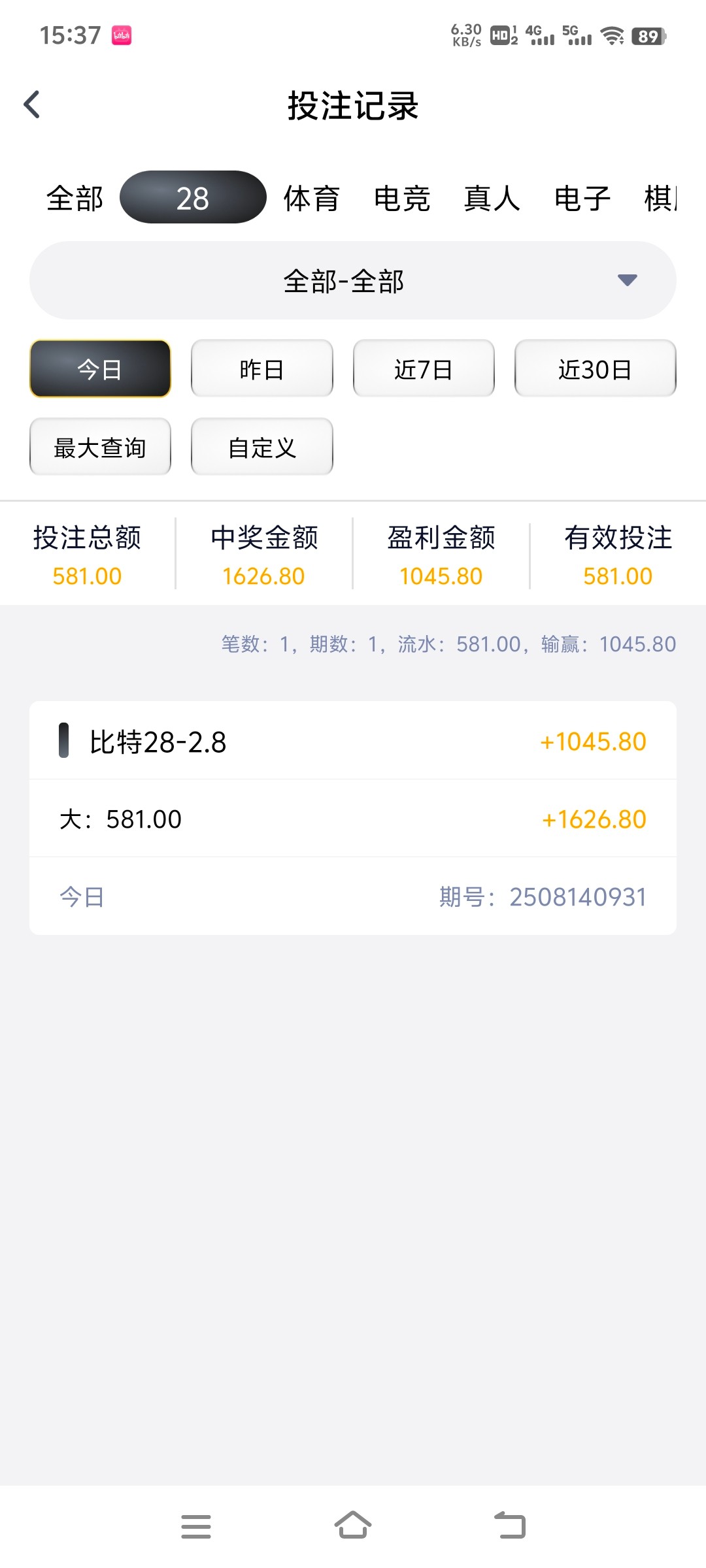
Task: Switch to the 全部 category tab
Action: pos(75,198)
